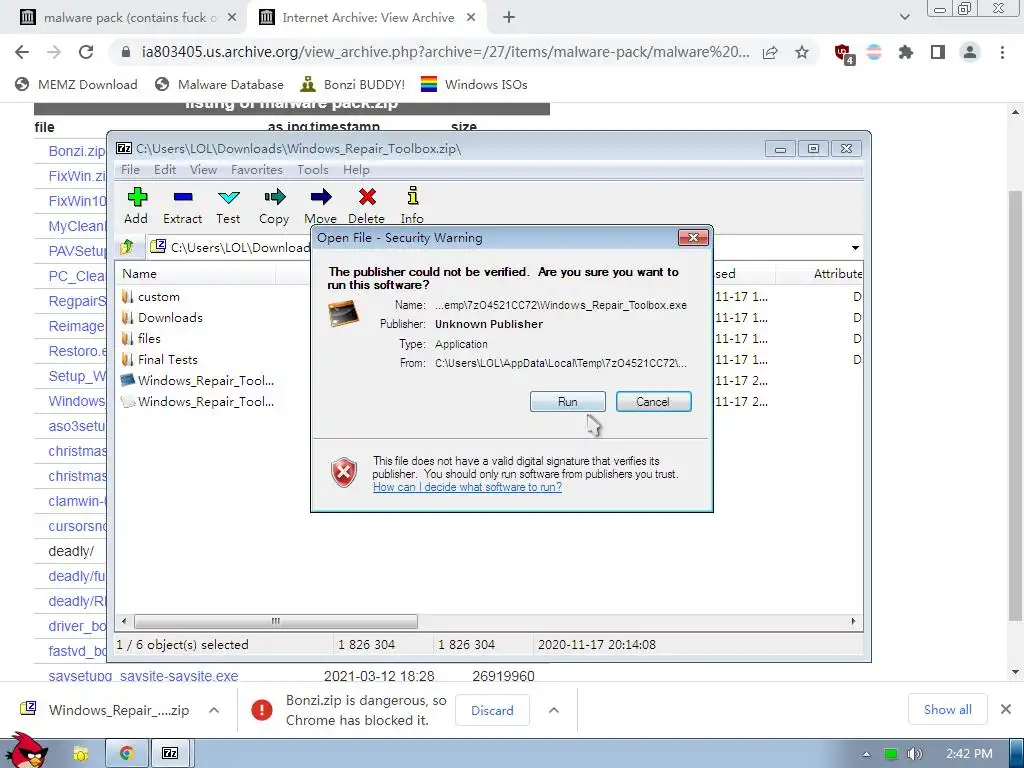Click Chrome's back navigation arrow
Image resolution: width=1024 pixels, height=768 pixels.
point(22,52)
